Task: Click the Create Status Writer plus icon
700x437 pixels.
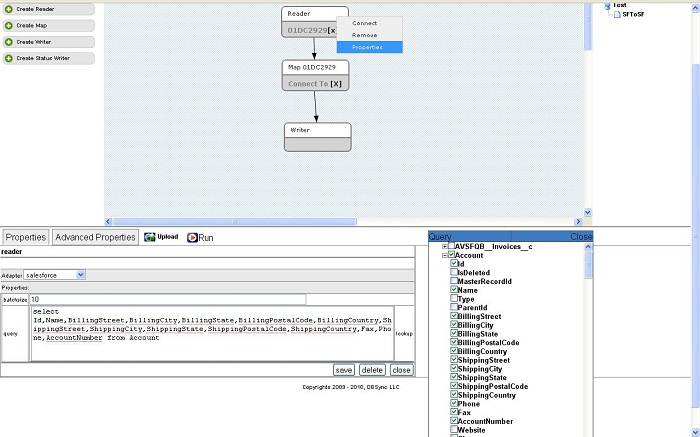Action: (x=8, y=58)
